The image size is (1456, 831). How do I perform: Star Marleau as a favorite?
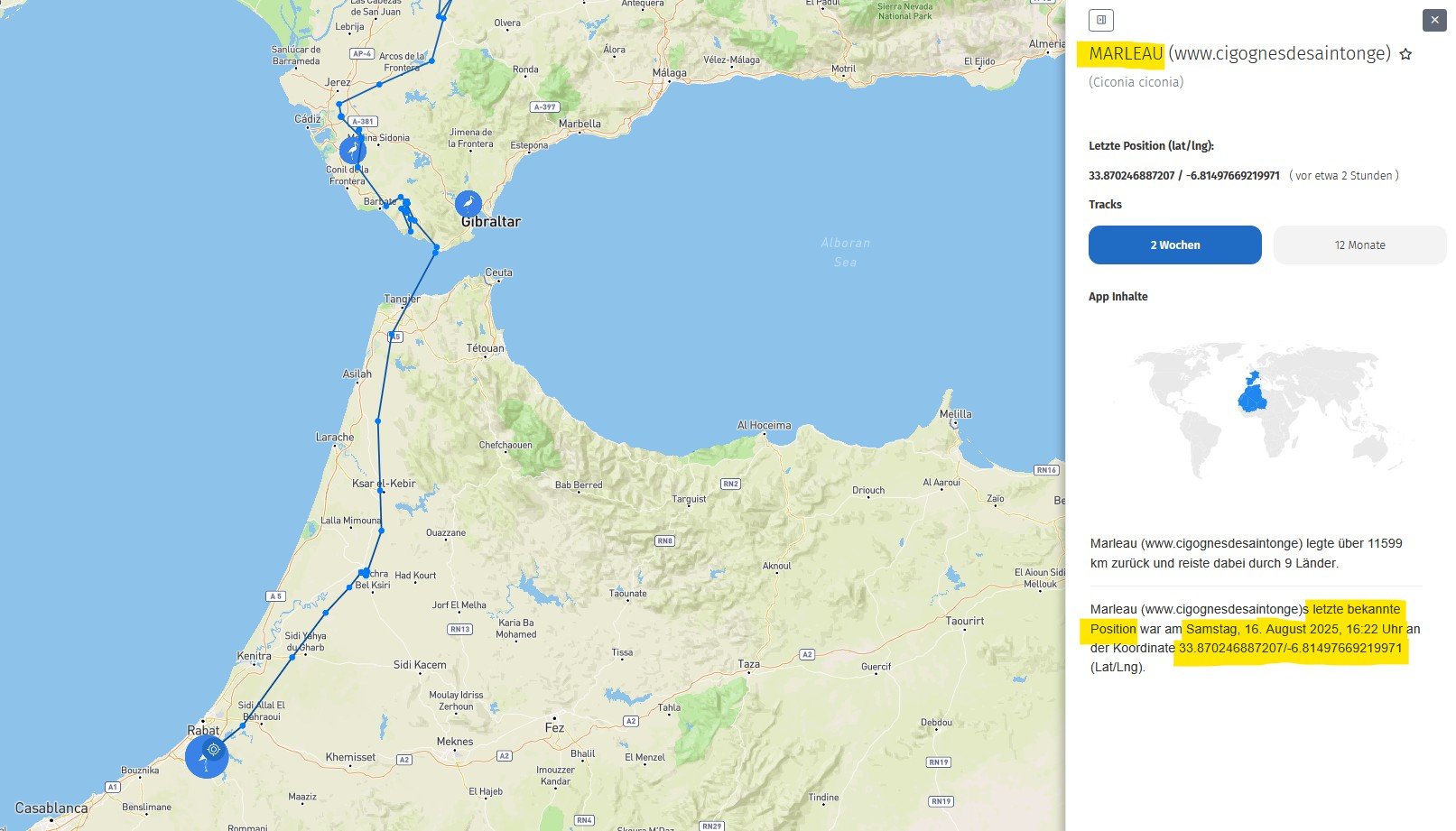point(1405,55)
